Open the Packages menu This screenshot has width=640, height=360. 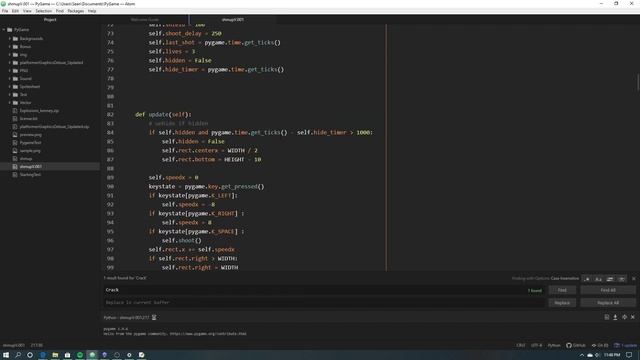pyautogui.click(x=76, y=11)
